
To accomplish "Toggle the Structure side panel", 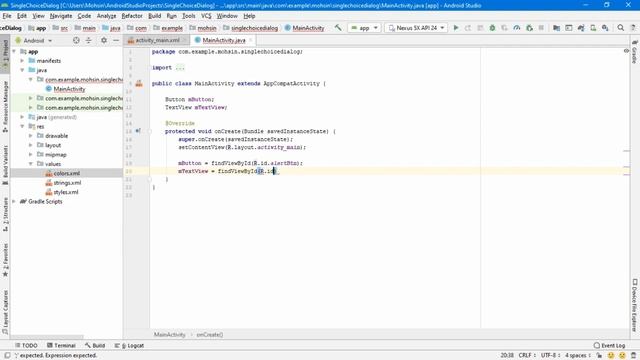I will coord(5,214).
